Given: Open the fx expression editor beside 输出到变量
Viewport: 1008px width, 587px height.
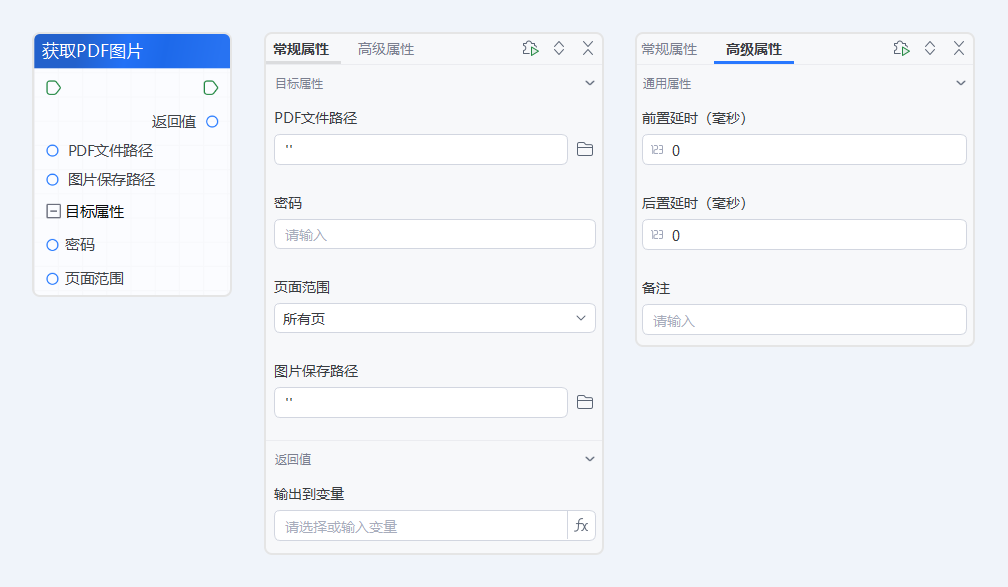Looking at the screenshot, I should coord(580,524).
